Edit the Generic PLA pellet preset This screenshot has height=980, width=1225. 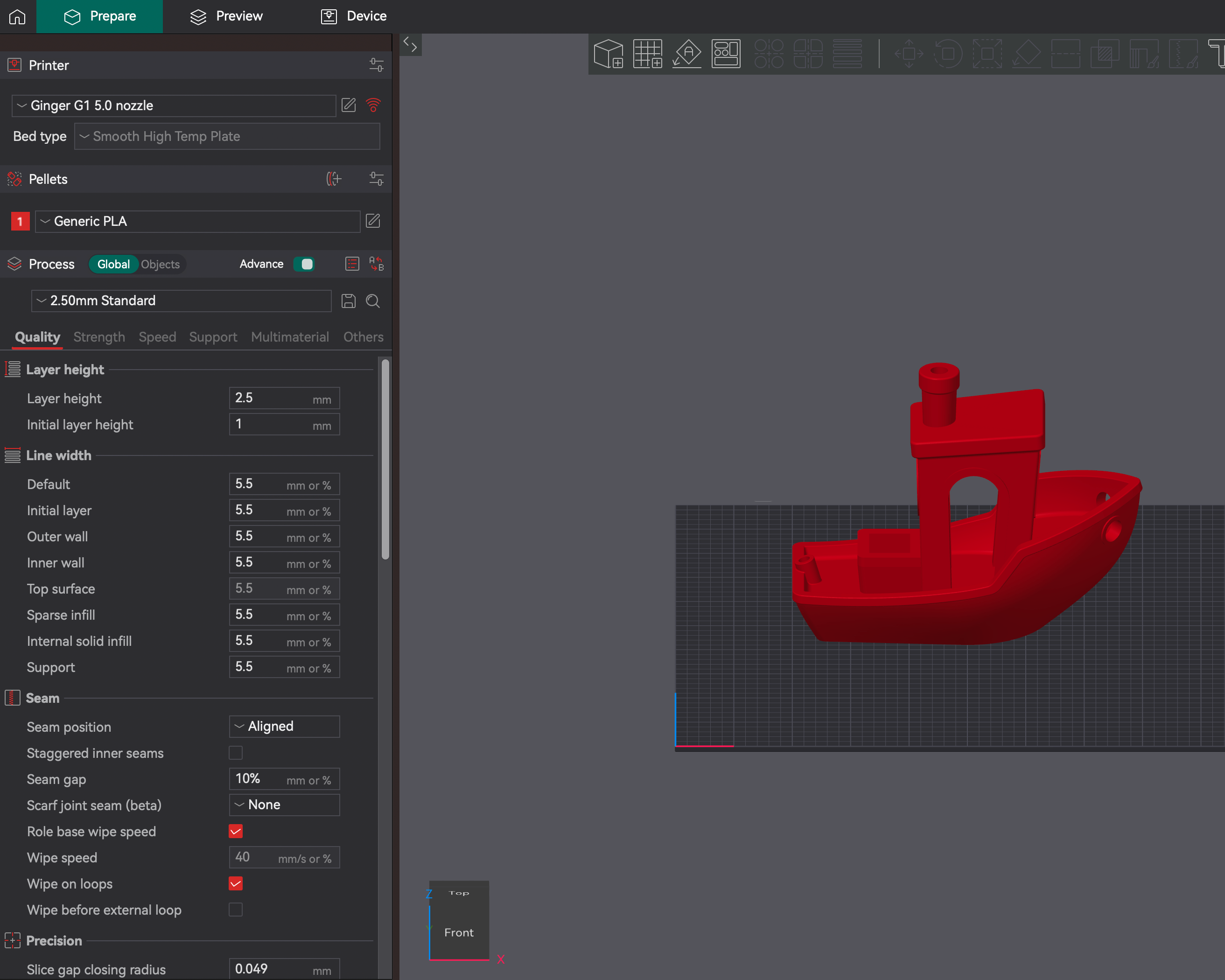(x=373, y=221)
